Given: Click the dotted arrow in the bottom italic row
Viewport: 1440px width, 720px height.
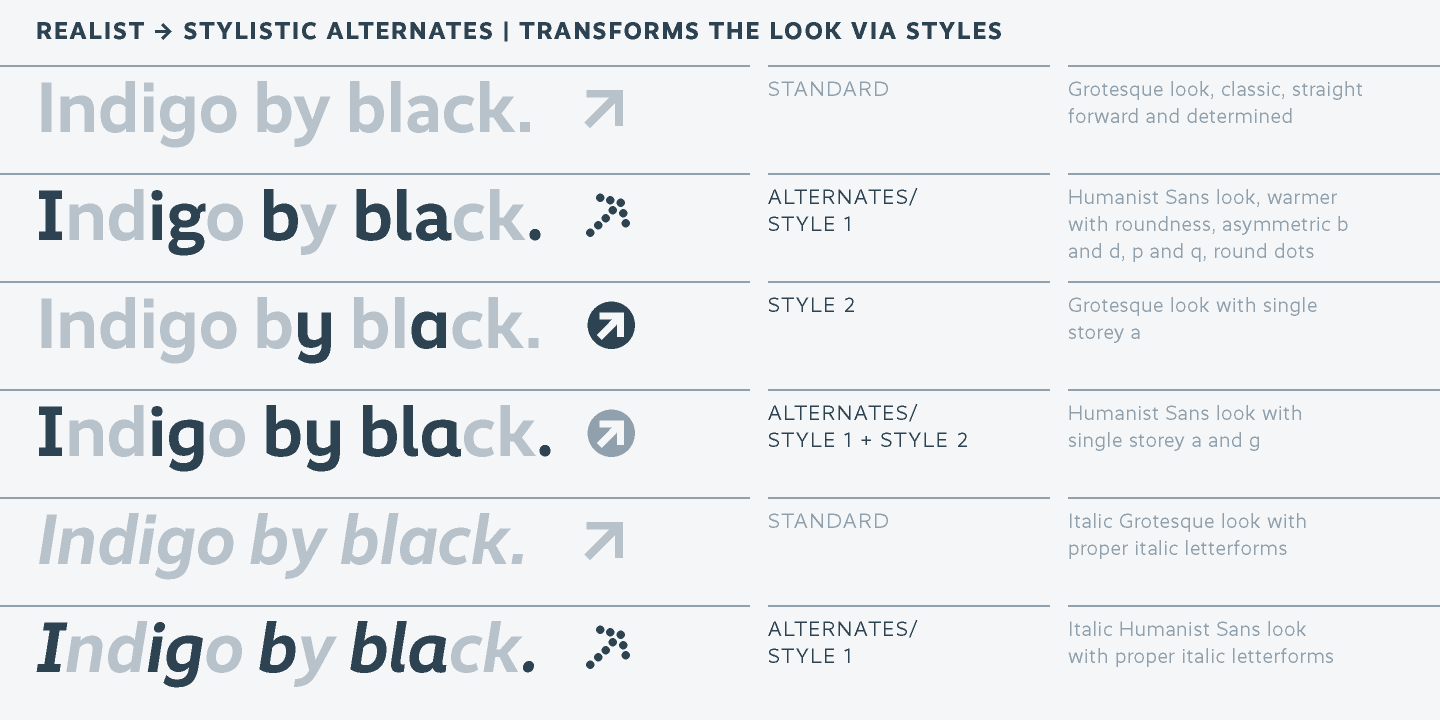Looking at the screenshot, I should click(x=608, y=647).
